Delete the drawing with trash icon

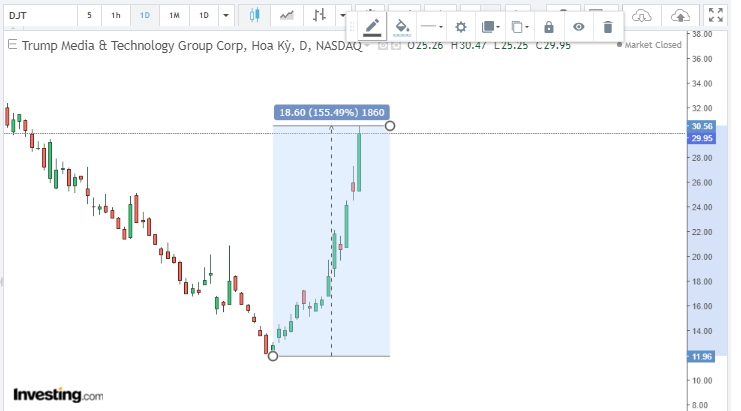[x=608, y=27]
